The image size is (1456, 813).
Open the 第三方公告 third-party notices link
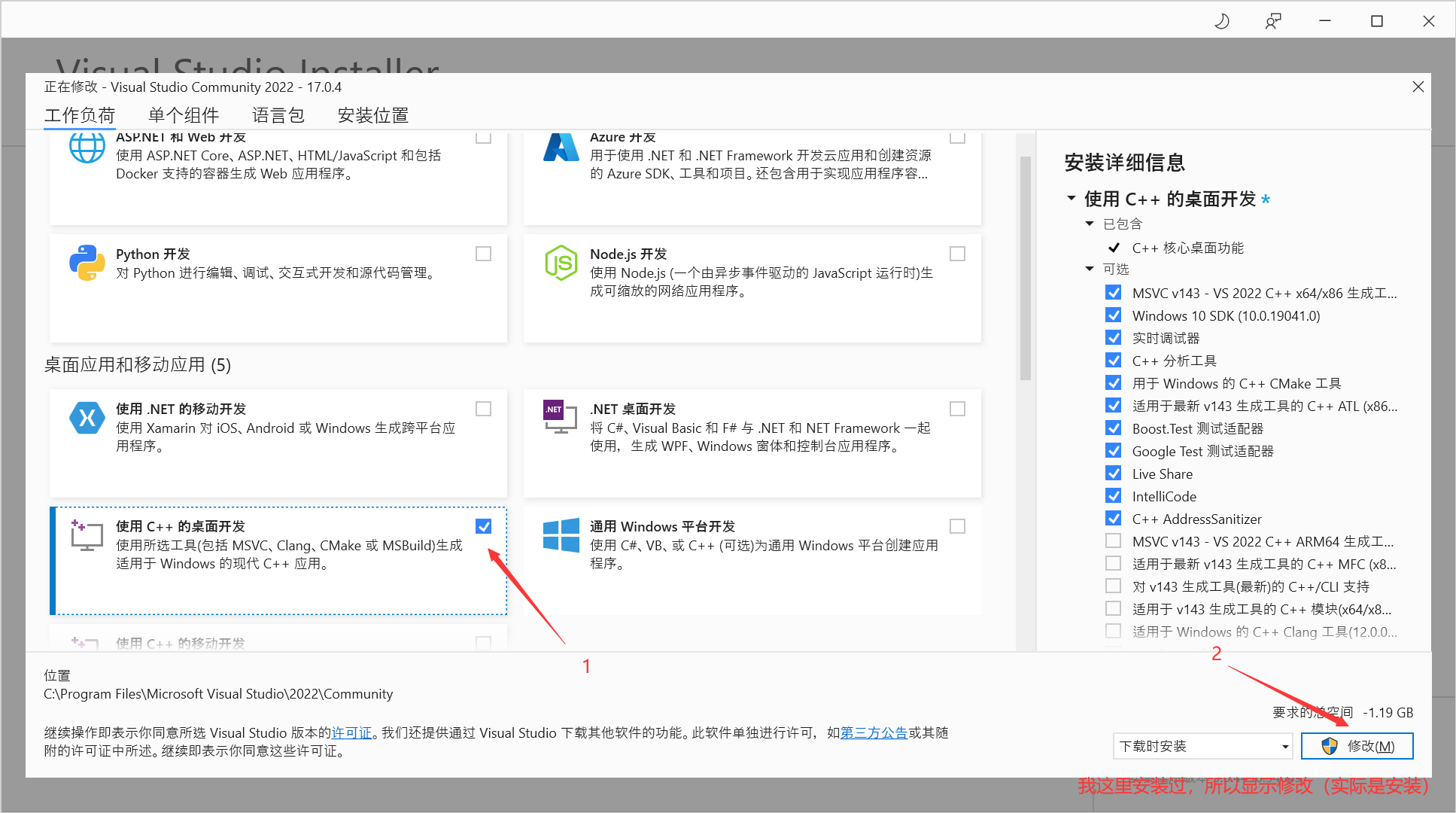pyautogui.click(x=874, y=732)
